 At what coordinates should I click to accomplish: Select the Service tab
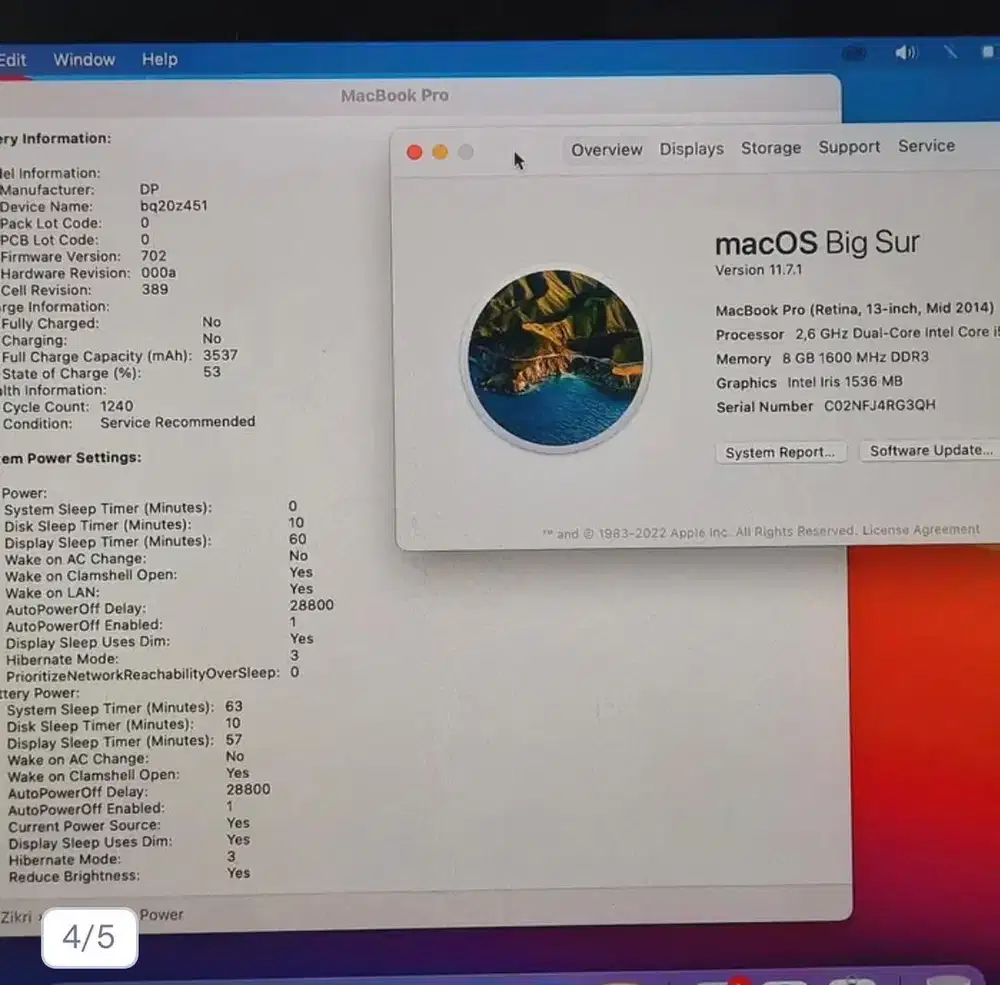tap(925, 148)
